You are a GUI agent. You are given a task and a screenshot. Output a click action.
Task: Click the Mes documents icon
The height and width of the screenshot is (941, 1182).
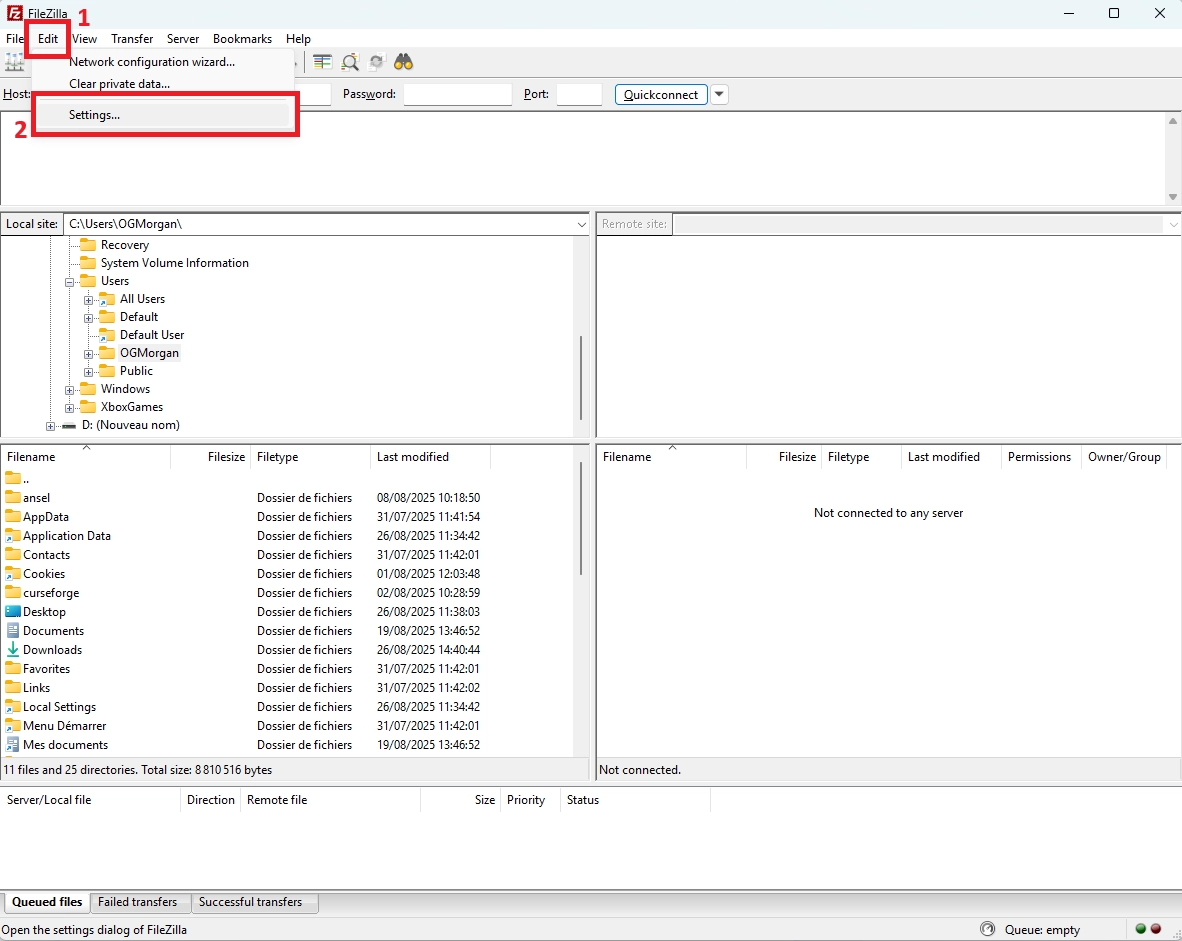point(13,744)
